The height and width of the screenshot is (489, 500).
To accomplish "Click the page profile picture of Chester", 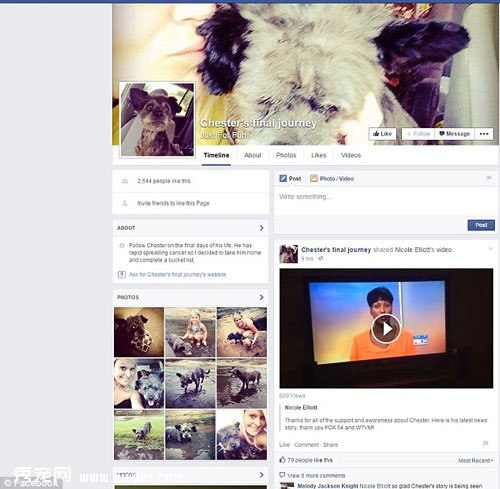I will click(x=157, y=120).
